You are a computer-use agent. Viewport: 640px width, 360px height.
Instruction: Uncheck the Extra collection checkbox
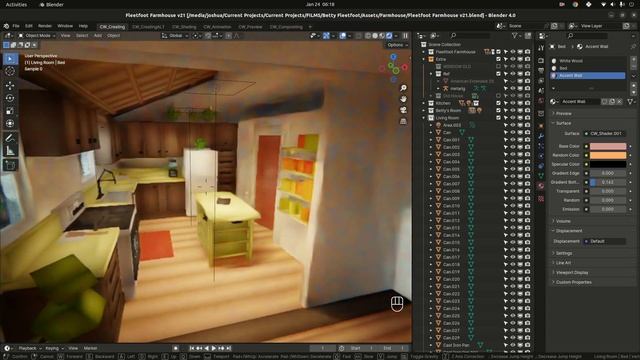click(x=498, y=59)
